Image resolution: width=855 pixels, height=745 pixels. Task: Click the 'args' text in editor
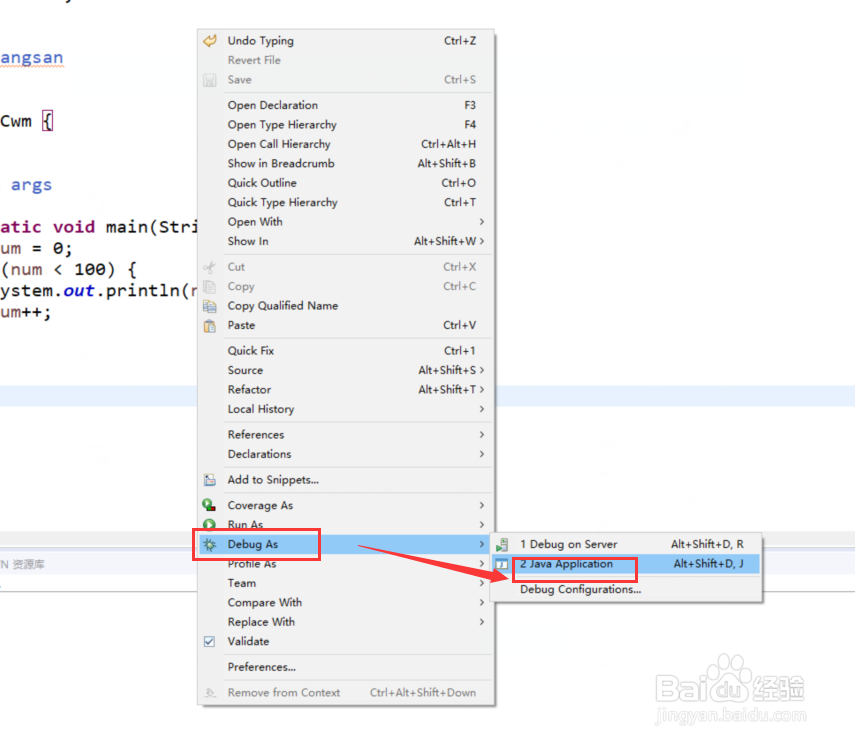31,185
